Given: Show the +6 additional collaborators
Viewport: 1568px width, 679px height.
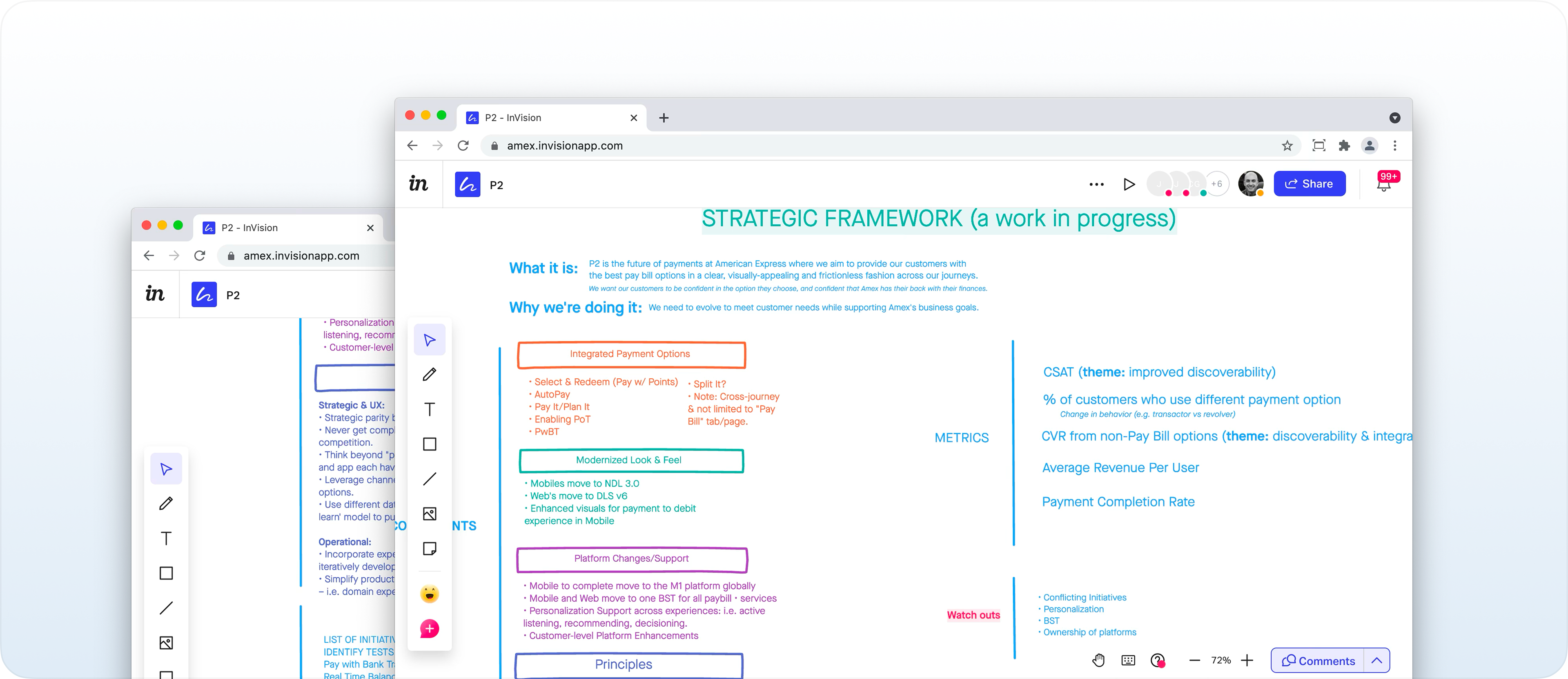Looking at the screenshot, I should pyautogui.click(x=1216, y=183).
